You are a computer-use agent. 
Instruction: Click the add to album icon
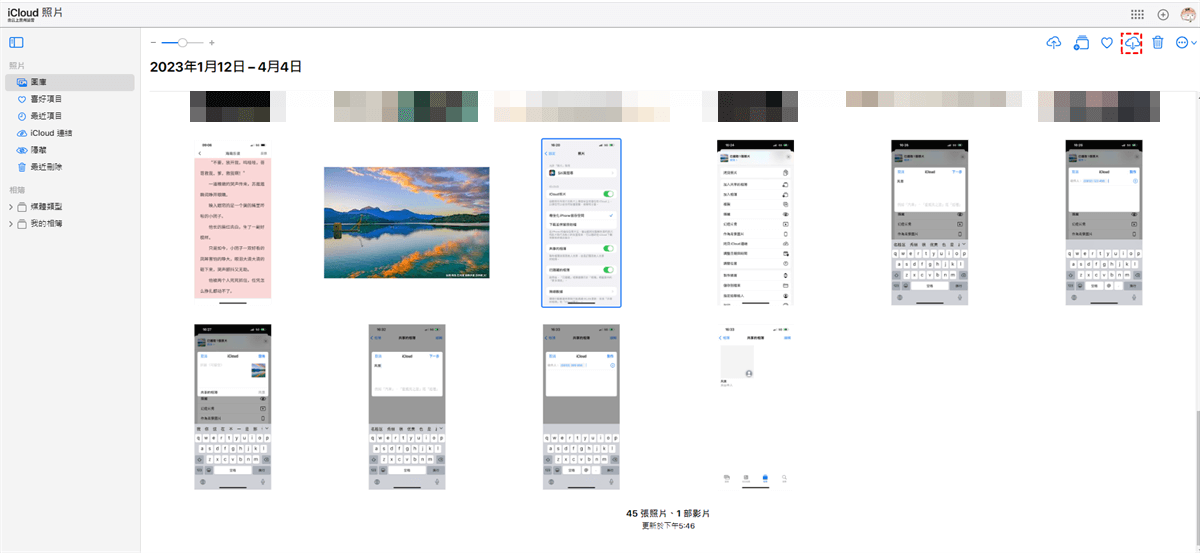[x=1081, y=43]
